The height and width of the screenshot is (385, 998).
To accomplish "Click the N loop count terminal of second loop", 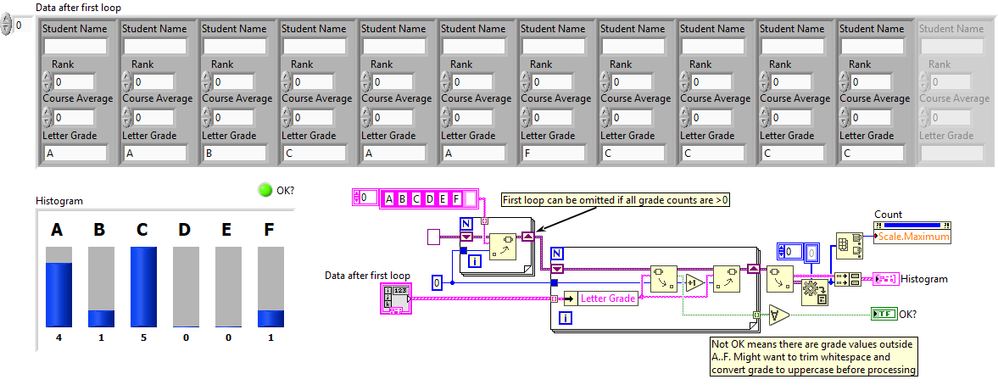I will [x=557, y=253].
